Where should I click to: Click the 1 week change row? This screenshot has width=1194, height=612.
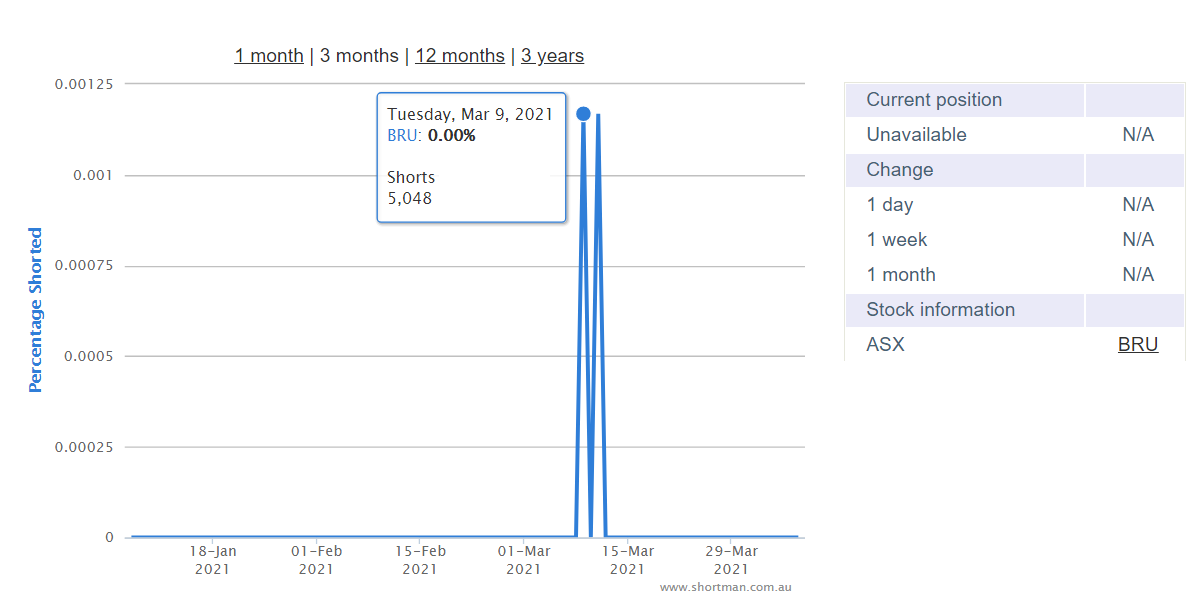pos(1014,240)
